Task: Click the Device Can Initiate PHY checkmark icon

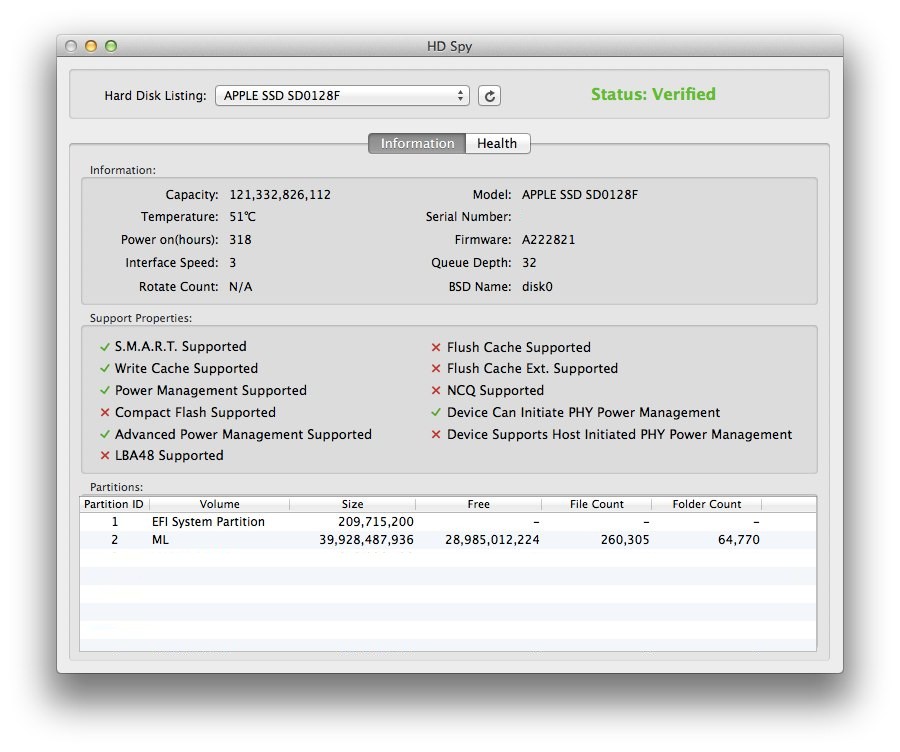Action: coord(436,413)
